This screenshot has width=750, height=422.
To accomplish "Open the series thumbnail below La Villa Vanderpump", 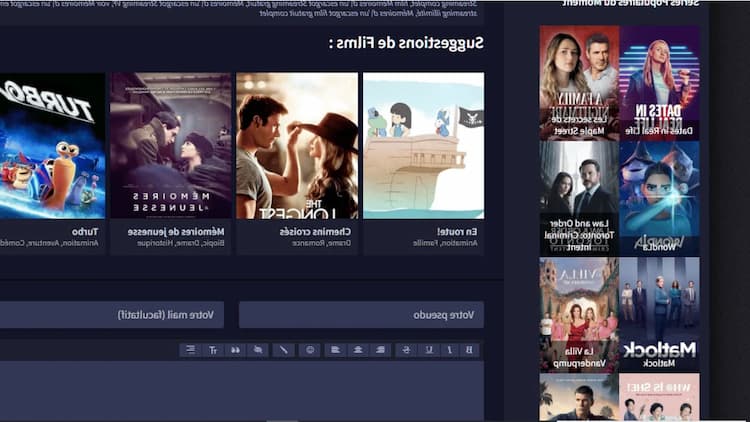I will tap(579, 398).
